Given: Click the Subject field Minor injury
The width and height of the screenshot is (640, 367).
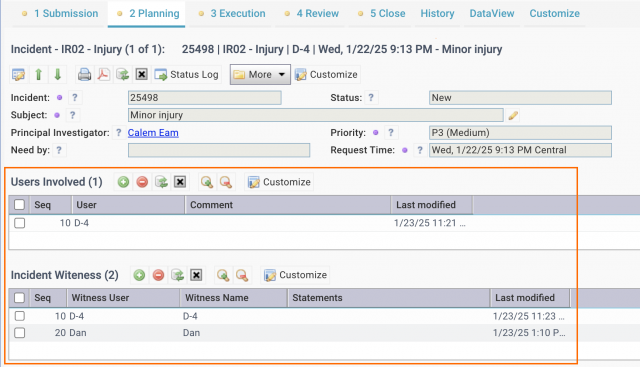Looking at the screenshot, I should point(316,115).
